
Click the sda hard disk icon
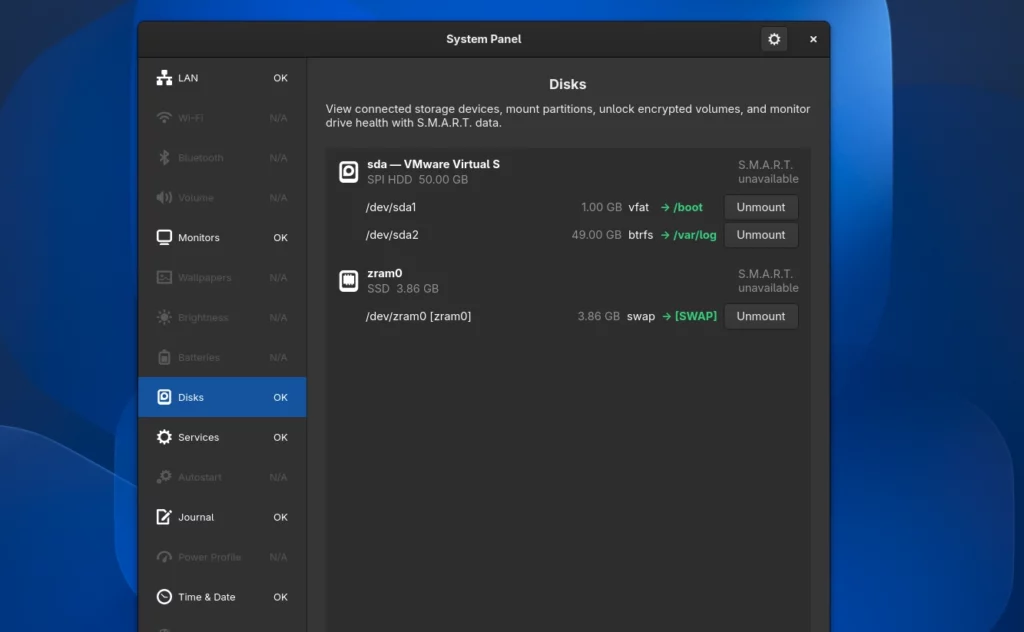coord(349,172)
